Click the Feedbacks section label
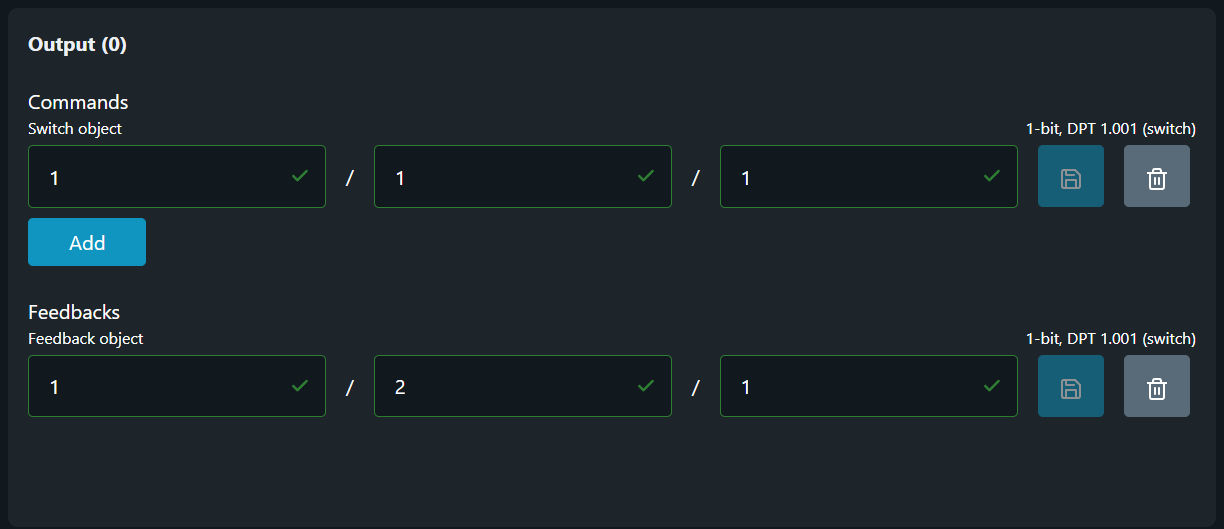This screenshot has width=1224, height=529. coord(74,312)
